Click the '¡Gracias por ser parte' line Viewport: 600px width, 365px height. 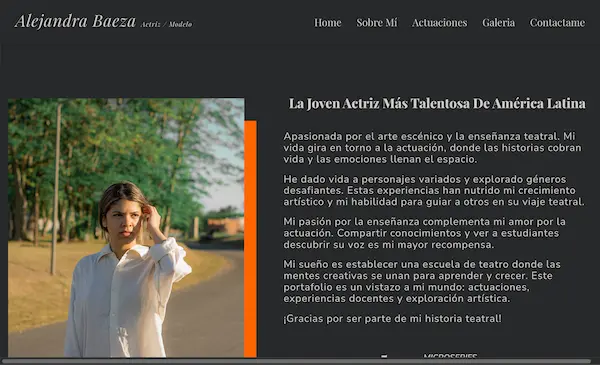coord(392,318)
